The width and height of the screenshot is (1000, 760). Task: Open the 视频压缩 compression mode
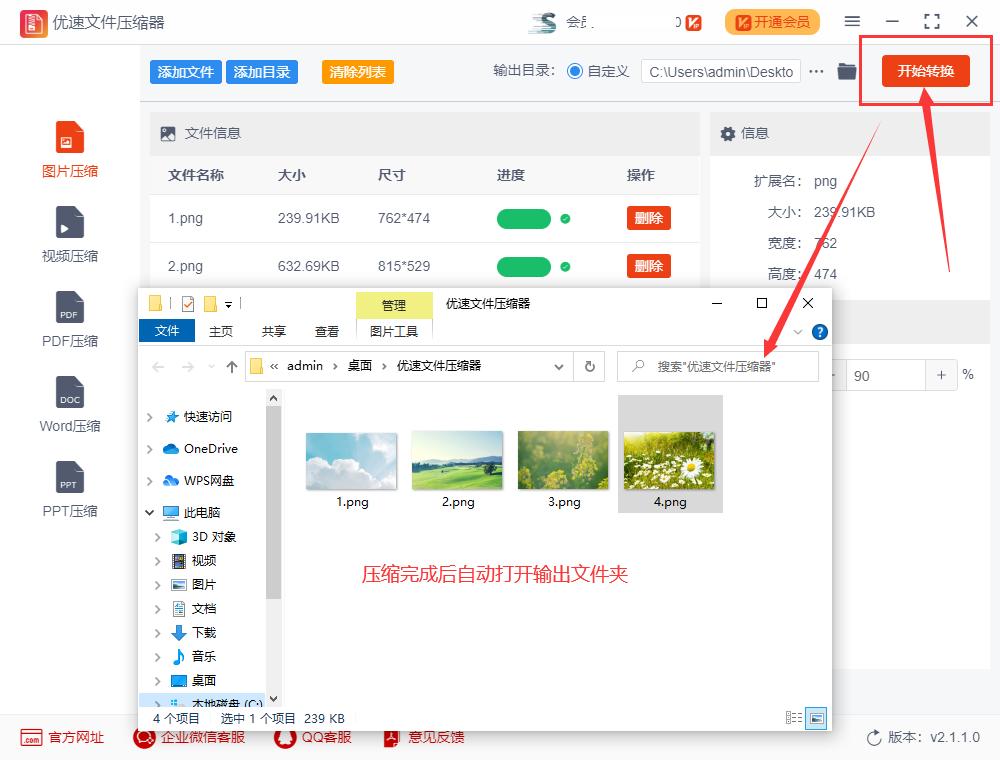click(69, 235)
